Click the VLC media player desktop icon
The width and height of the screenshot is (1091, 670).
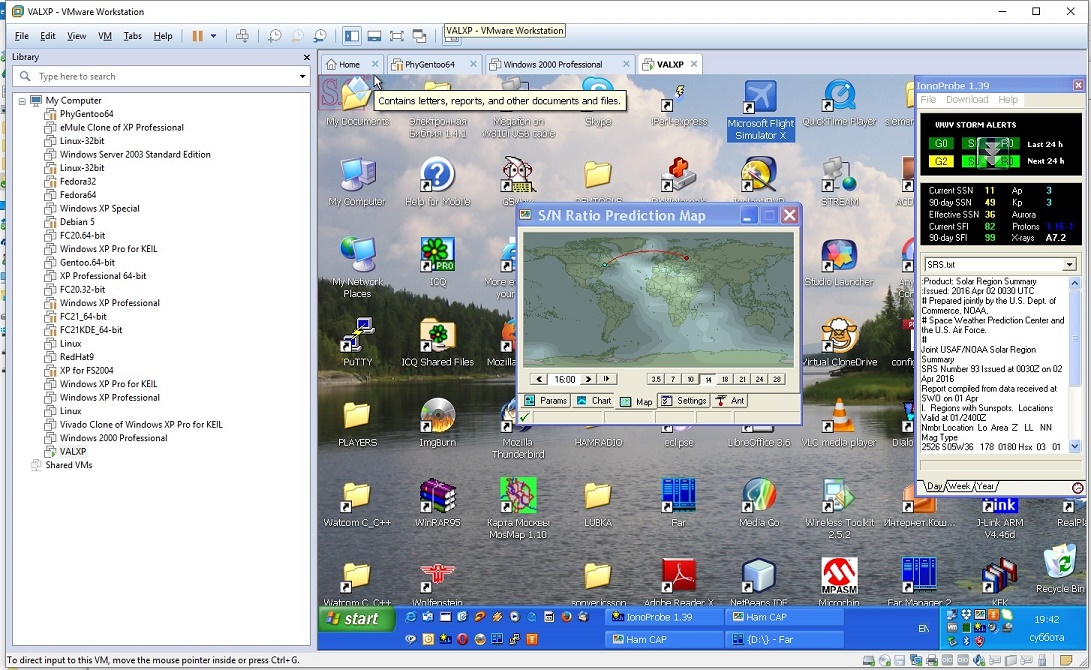coord(838,423)
